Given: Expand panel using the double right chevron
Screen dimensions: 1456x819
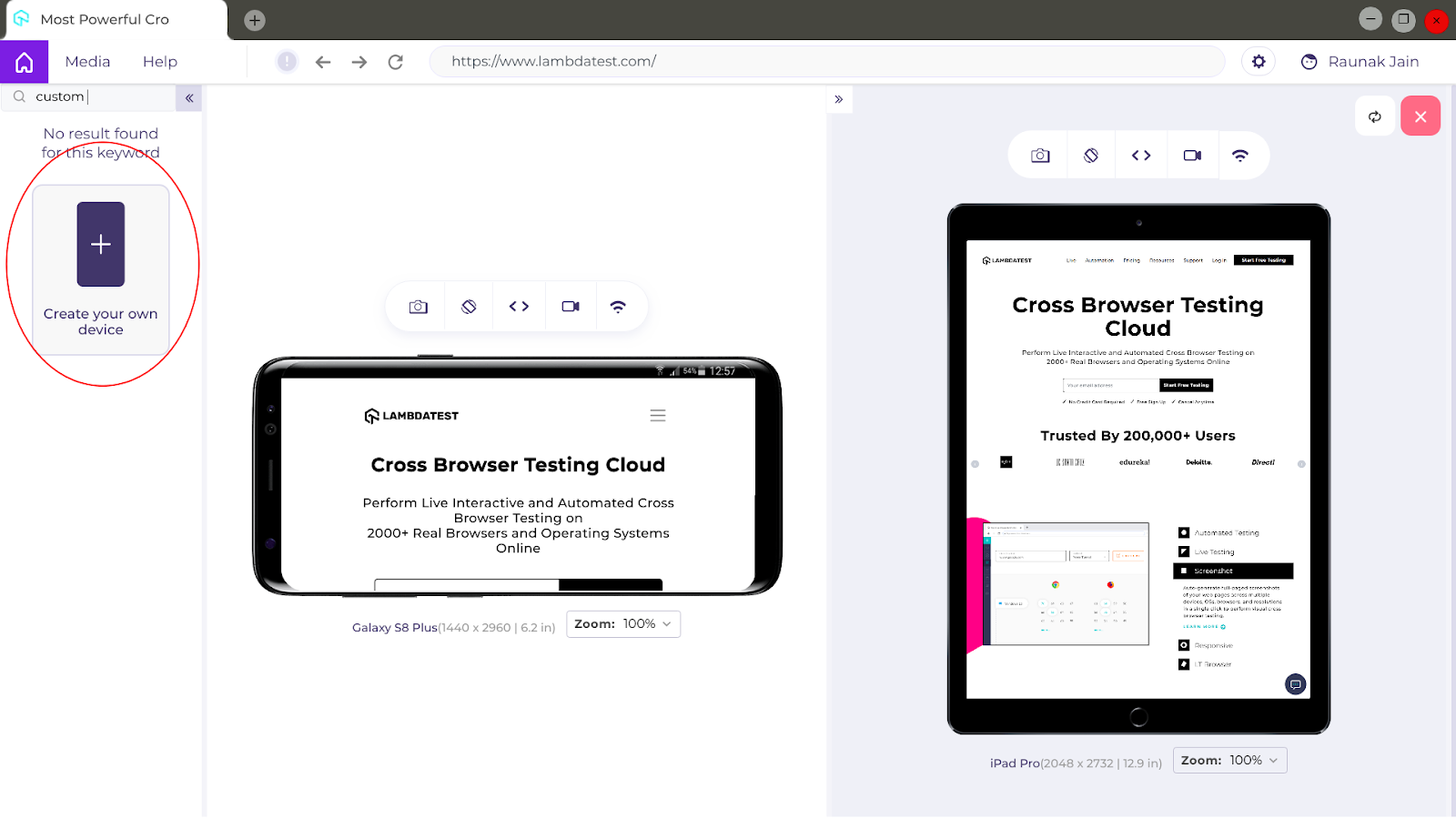Looking at the screenshot, I should click(839, 99).
